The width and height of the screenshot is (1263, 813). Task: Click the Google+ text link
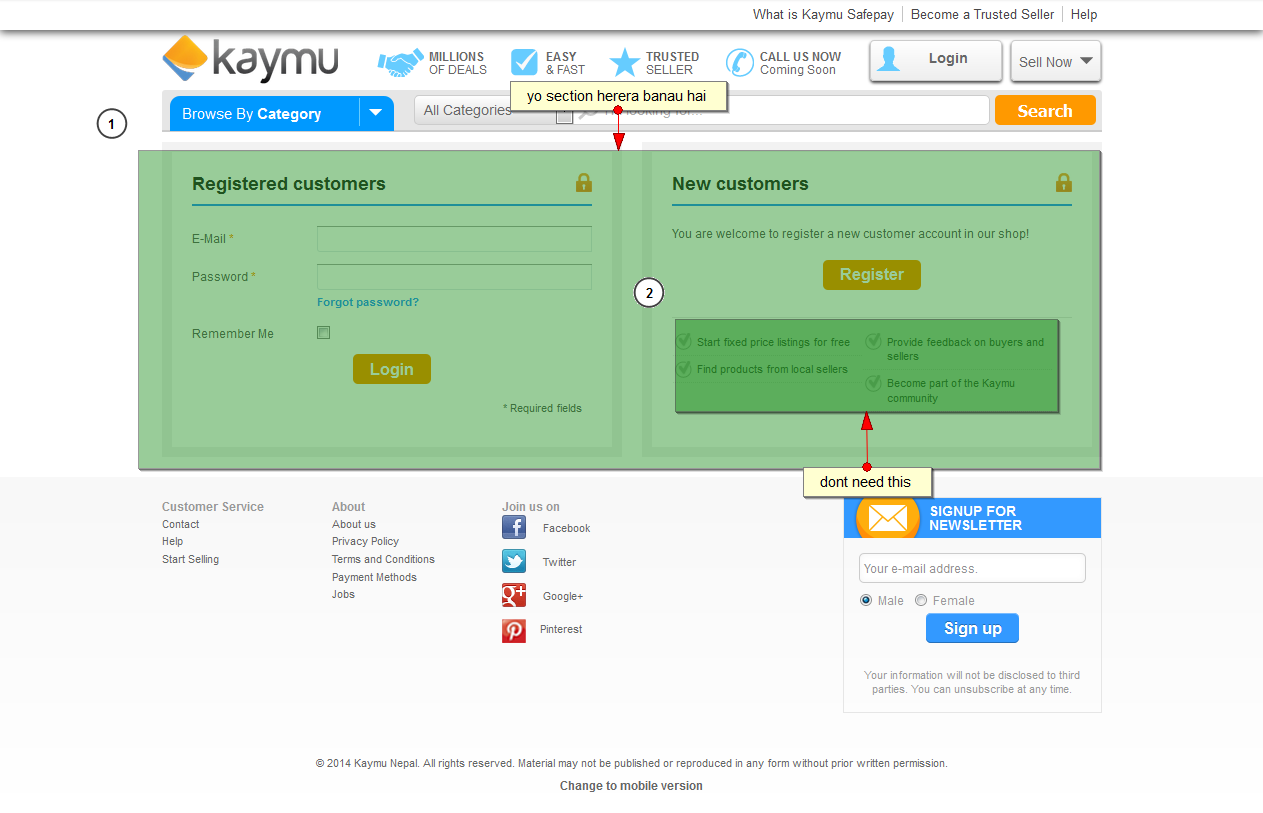[563, 596]
